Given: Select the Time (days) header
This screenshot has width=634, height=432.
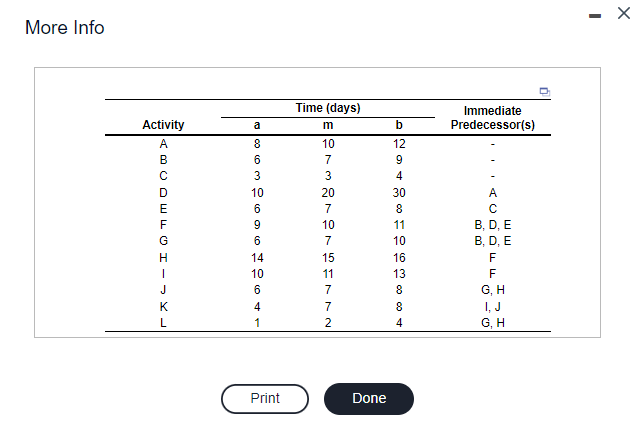Looking at the screenshot, I should point(328,108).
